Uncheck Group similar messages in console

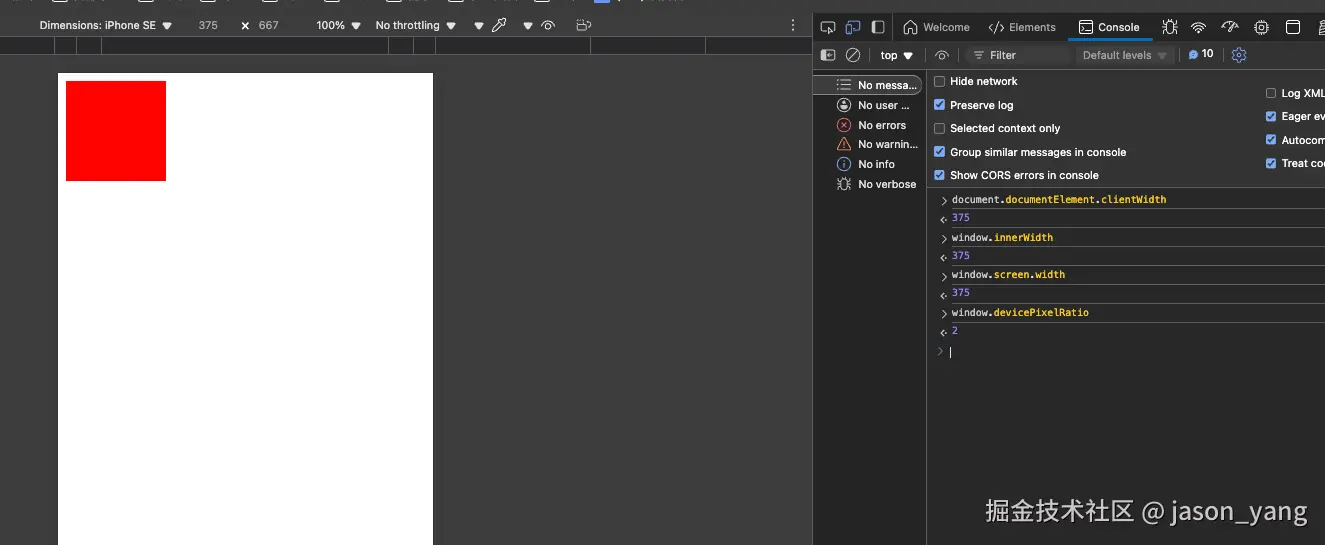point(939,152)
